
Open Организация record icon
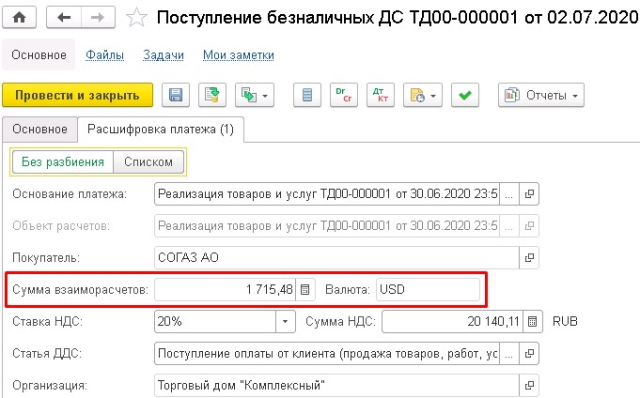529,385
